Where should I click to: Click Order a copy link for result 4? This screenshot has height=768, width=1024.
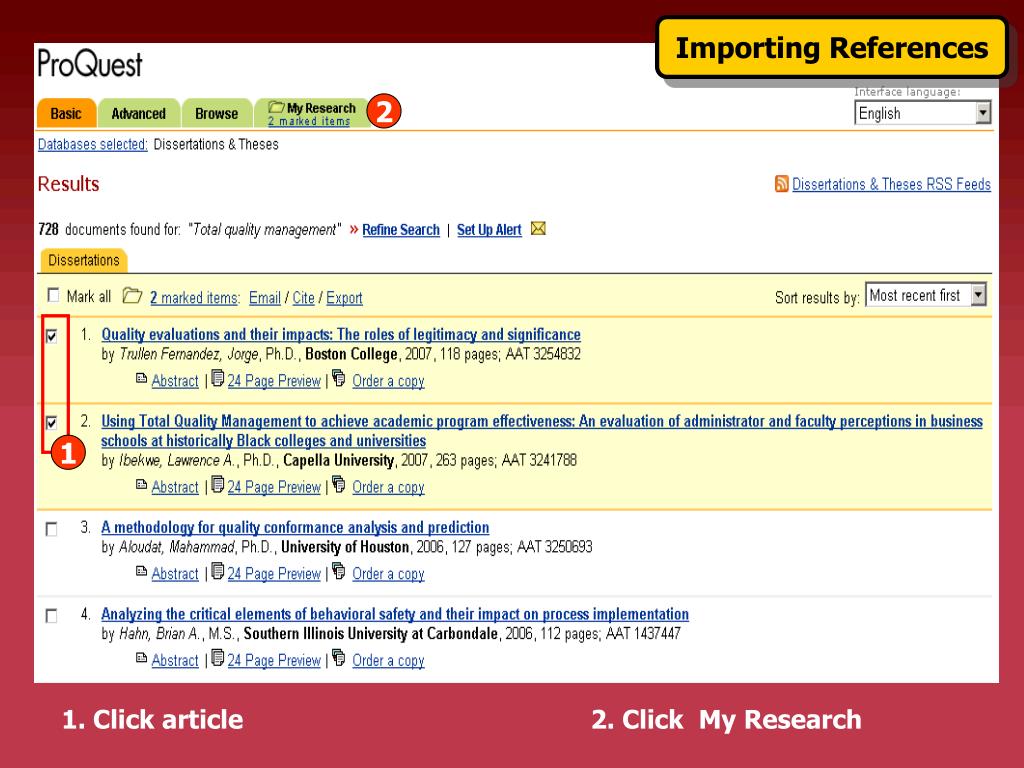389,661
